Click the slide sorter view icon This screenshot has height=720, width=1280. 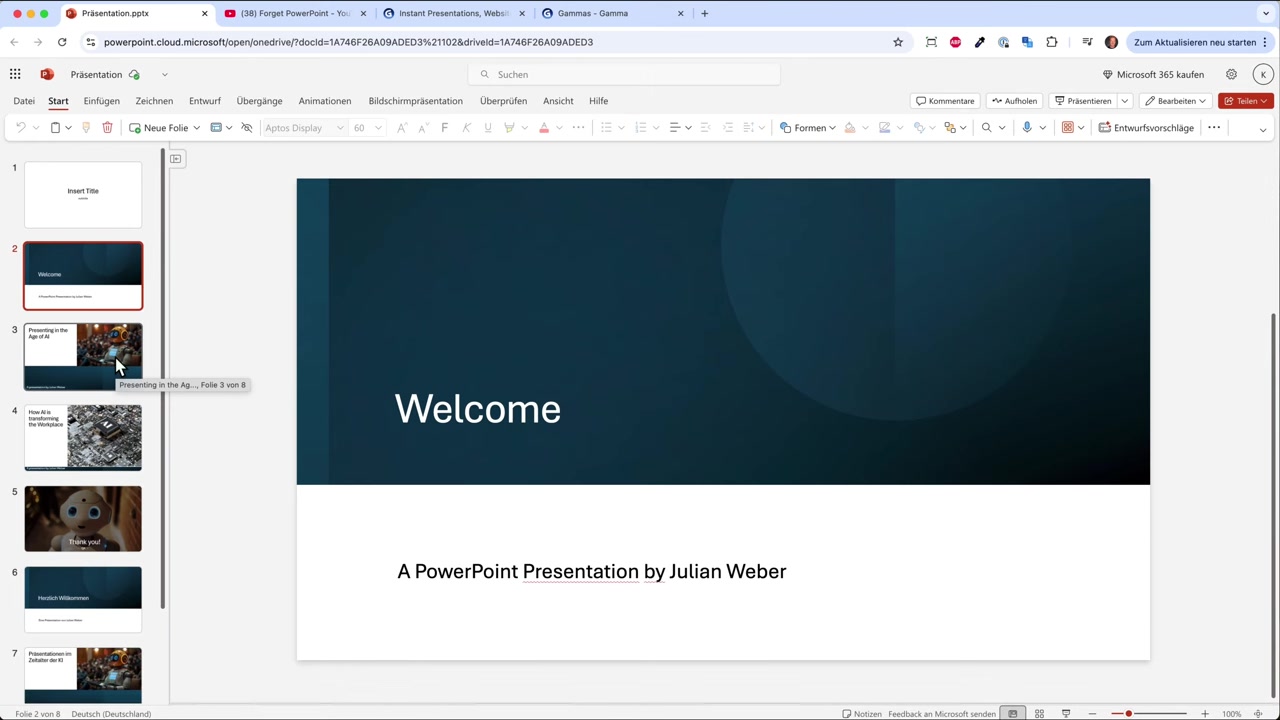1039,714
